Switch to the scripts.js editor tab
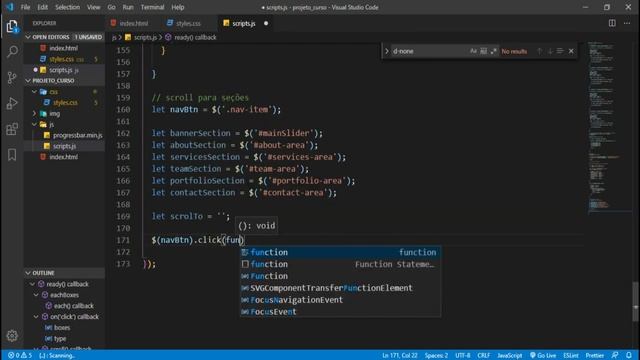The height and width of the screenshot is (360, 640). 244,23
